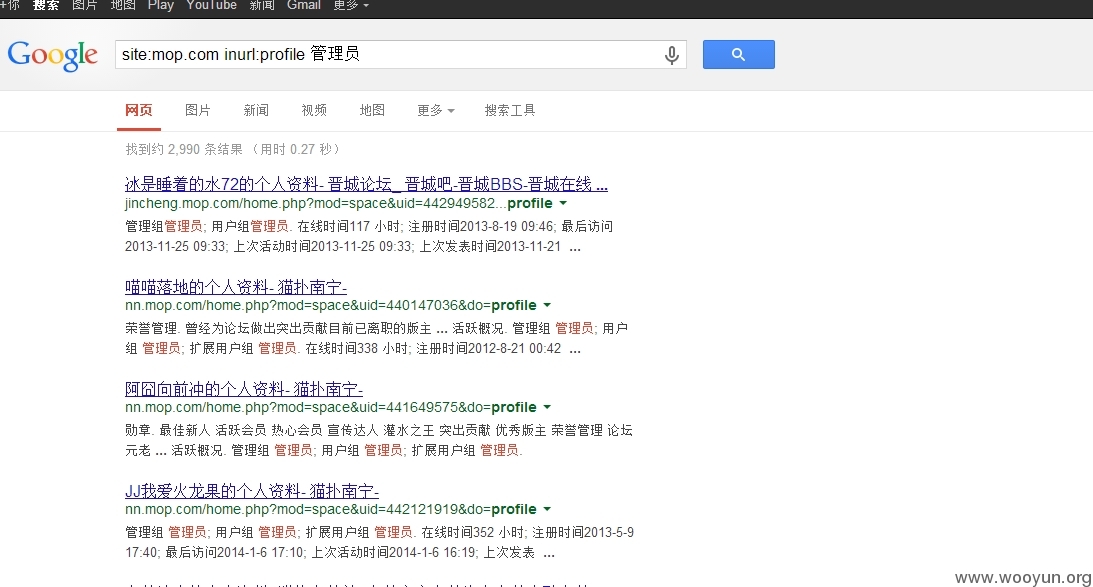Open 地图 in the top black bar
1093x587 pixels.
[123, 6]
